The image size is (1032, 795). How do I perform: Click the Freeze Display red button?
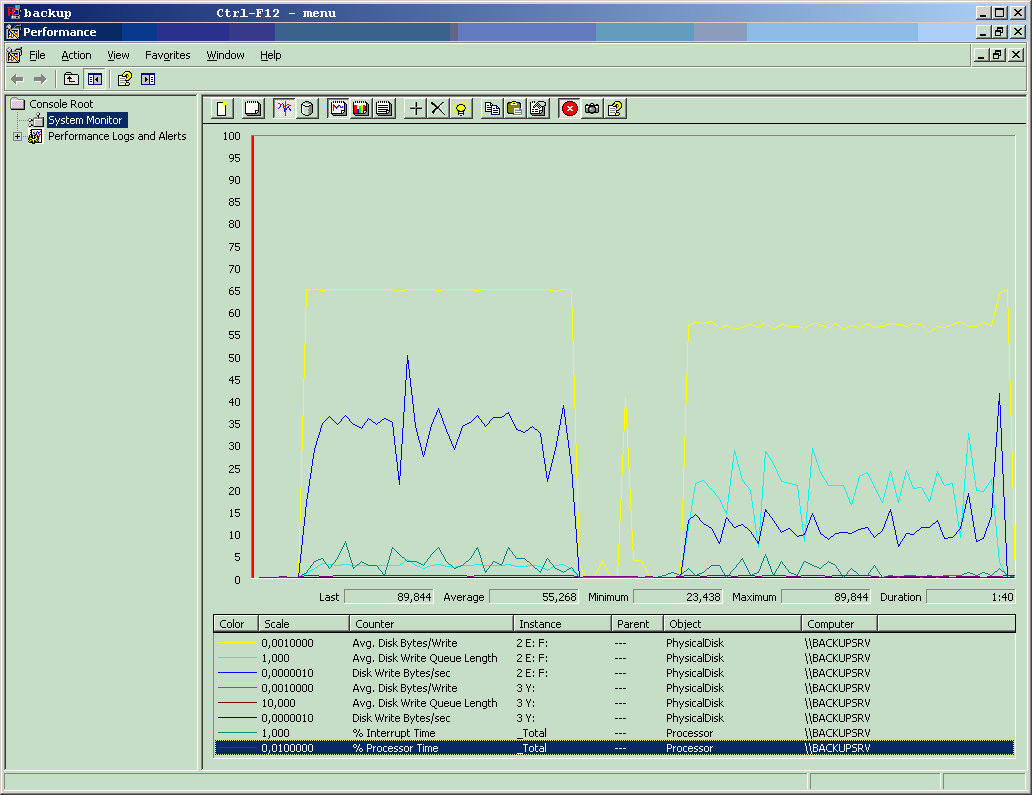(570, 108)
